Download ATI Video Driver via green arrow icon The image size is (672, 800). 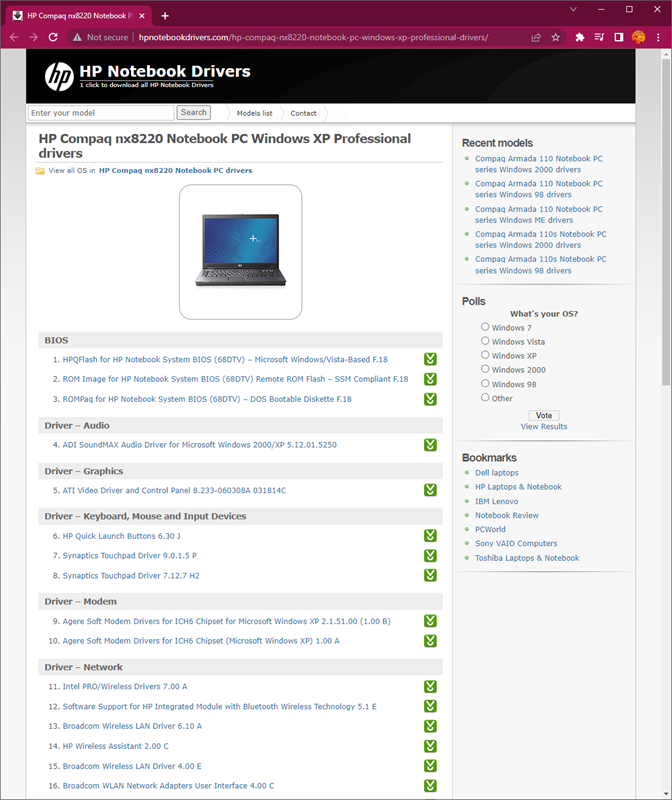(x=430, y=490)
